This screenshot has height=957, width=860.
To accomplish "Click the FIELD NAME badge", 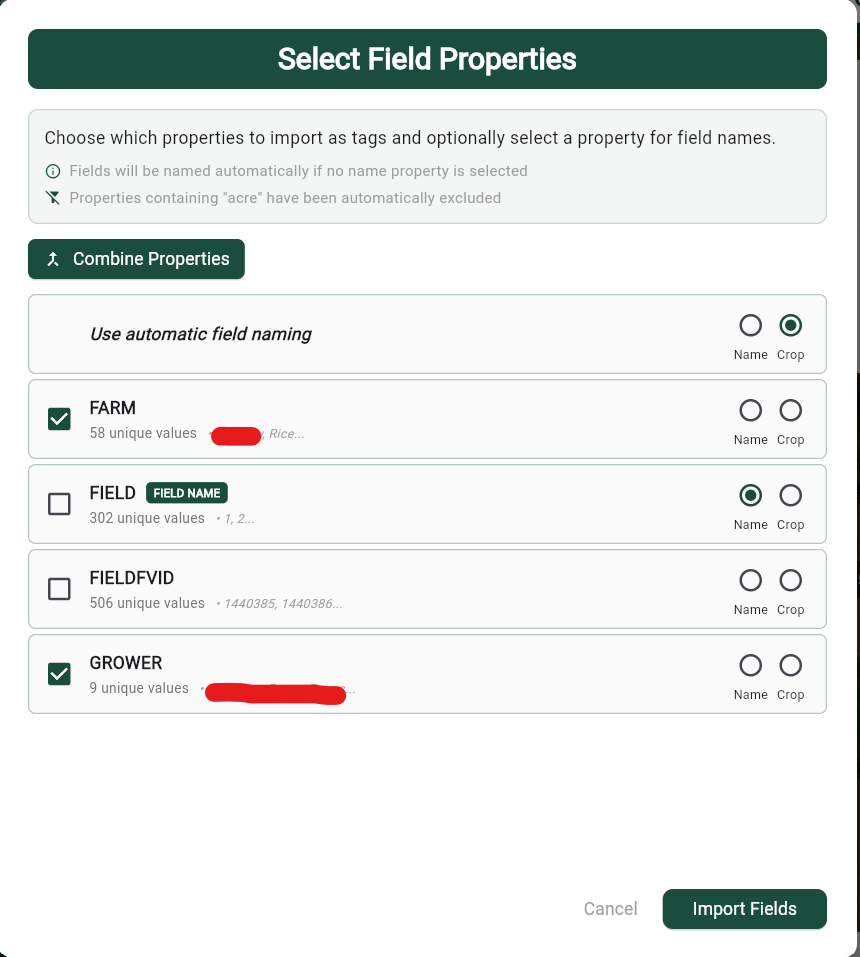I will [x=186, y=492].
